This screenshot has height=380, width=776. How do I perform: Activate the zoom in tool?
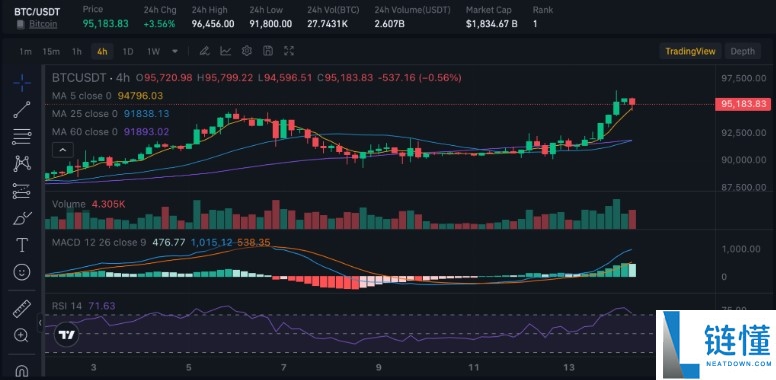(x=21, y=335)
